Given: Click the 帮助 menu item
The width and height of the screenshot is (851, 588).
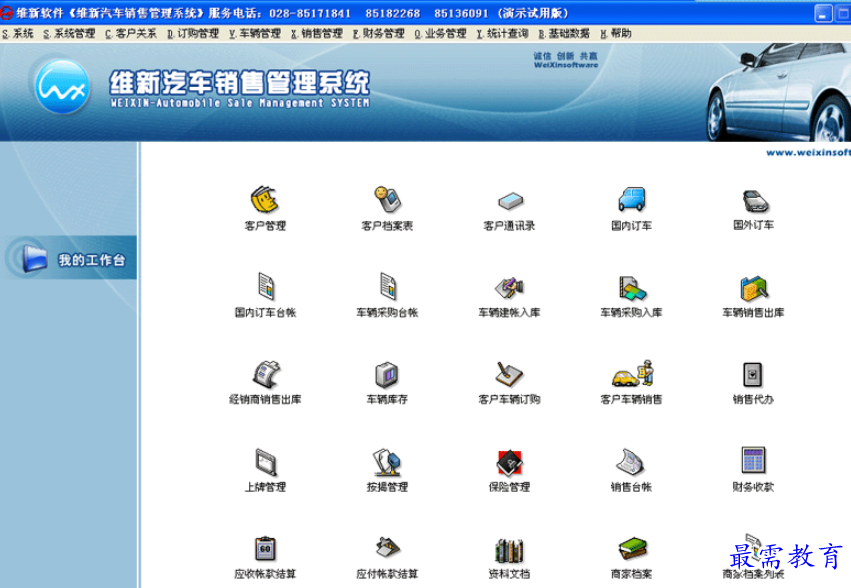Looking at the screenshot, I should (616, 33).
